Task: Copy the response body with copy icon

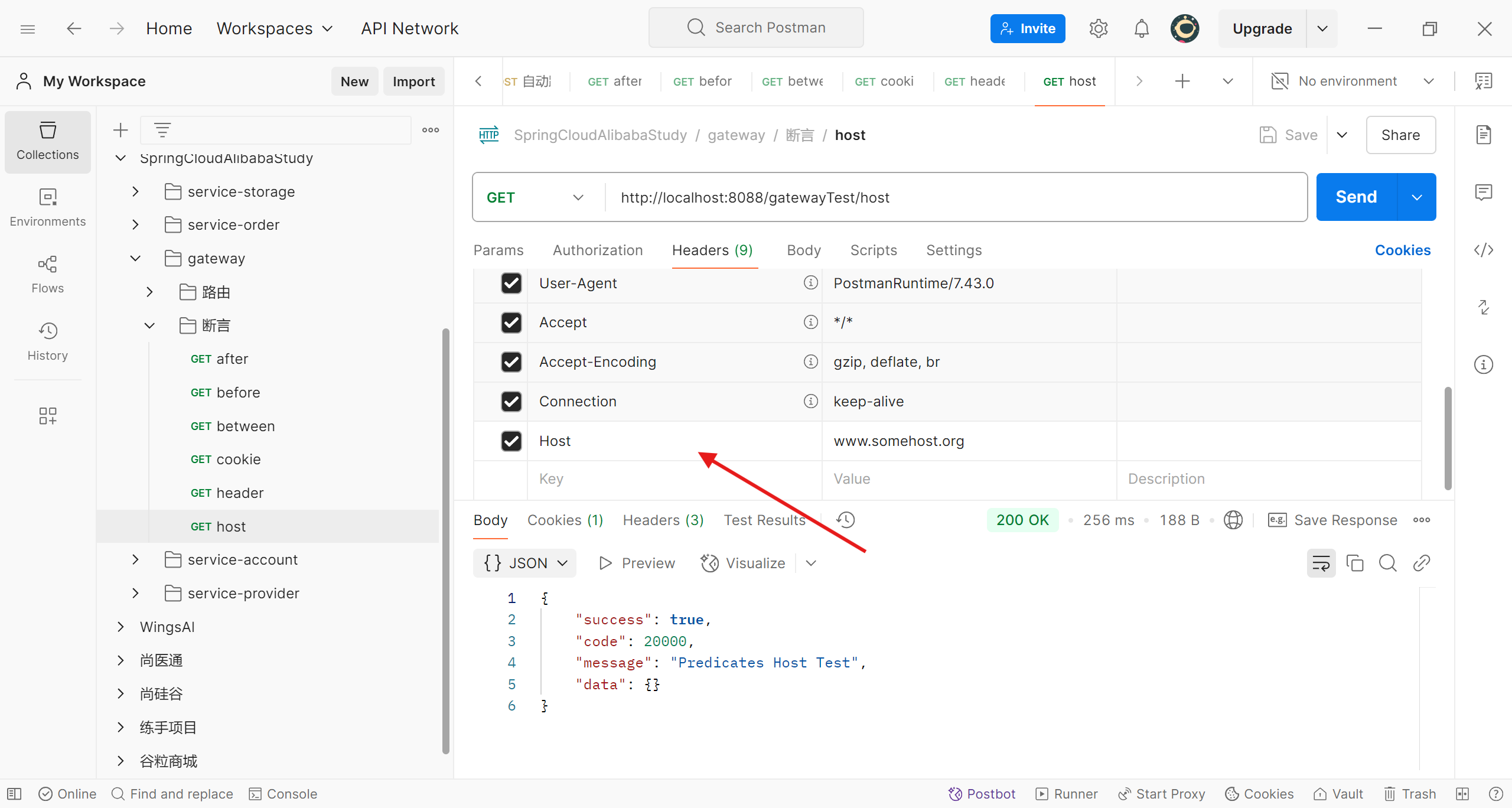Action: pyautogui.click(x=1354, y=563)
